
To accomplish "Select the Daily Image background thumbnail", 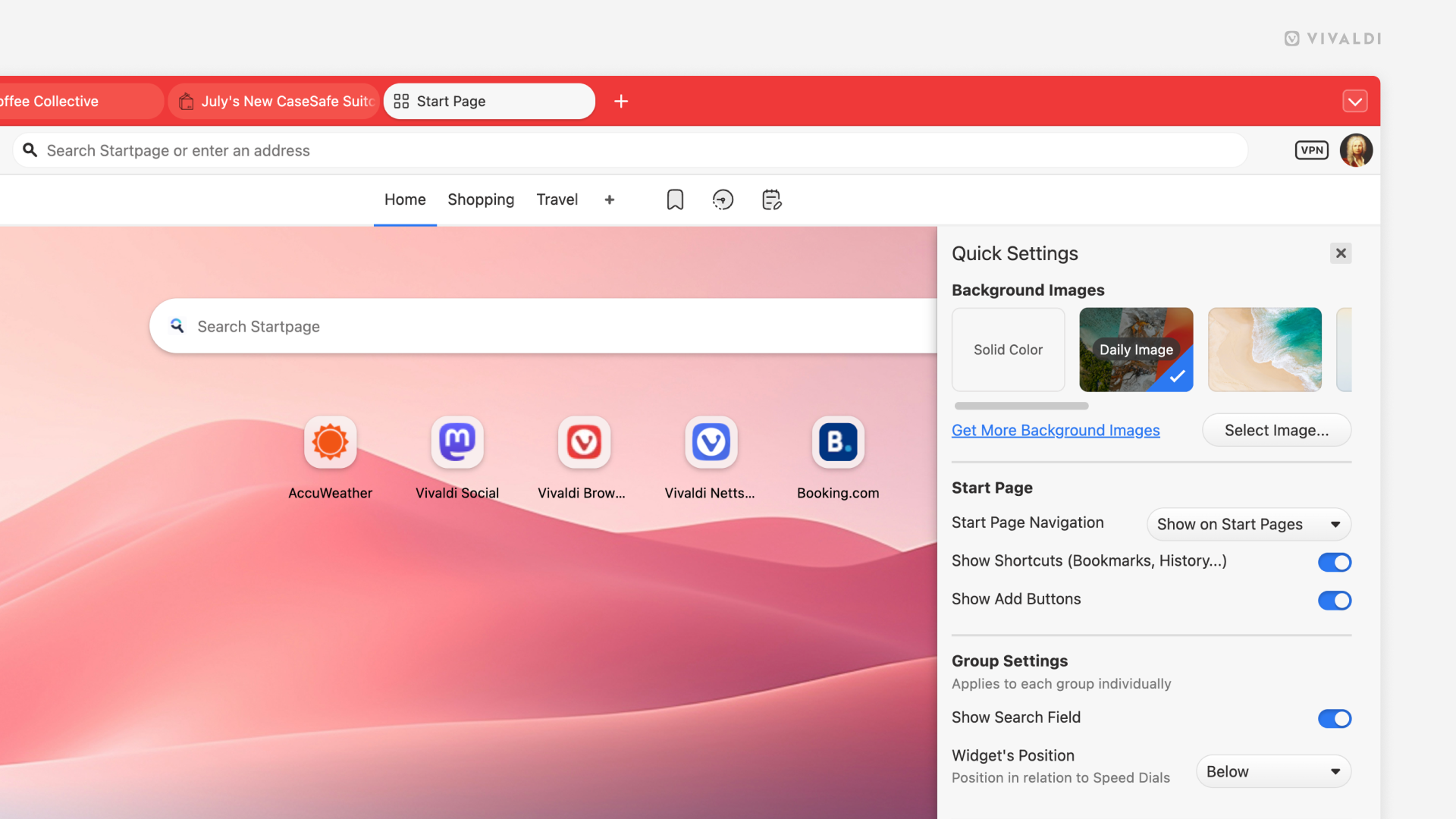I will pos(1136,350).
